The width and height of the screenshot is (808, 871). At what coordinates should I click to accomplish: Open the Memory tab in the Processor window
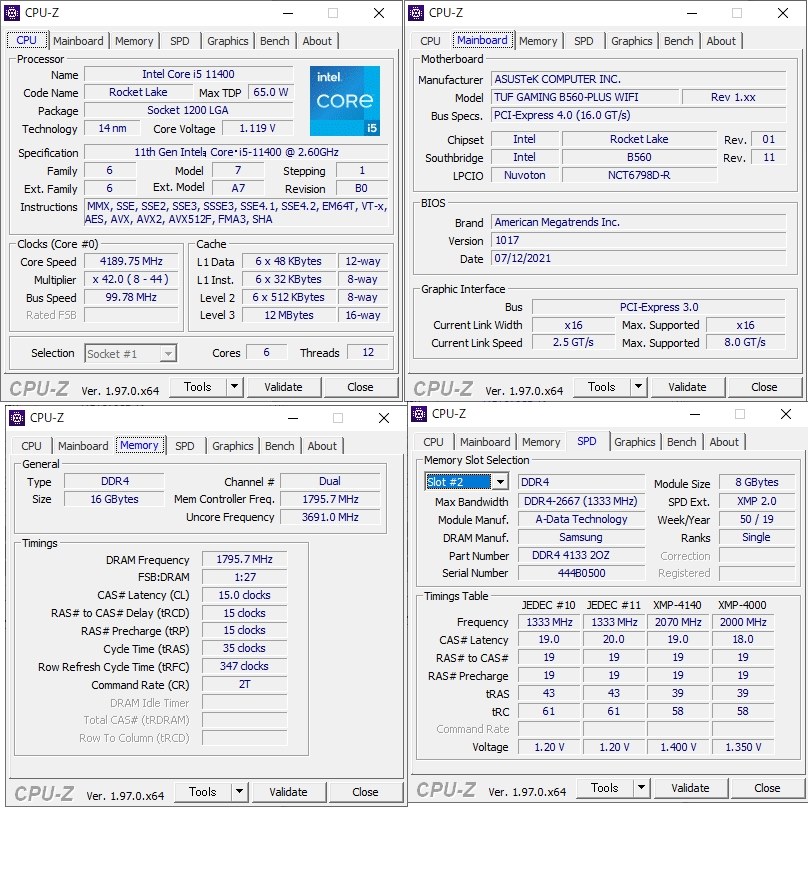(134, 41)
